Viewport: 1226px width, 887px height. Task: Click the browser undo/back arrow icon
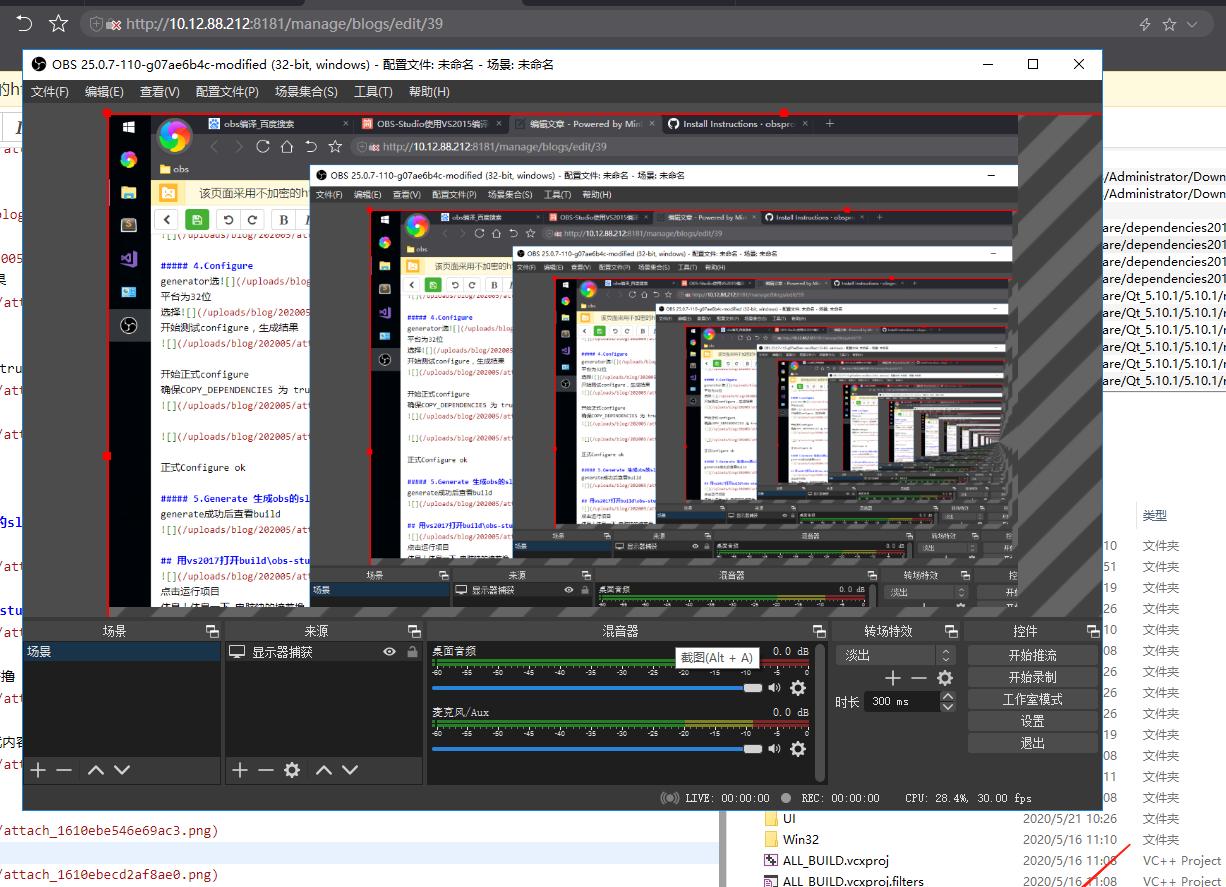(25, 23)
